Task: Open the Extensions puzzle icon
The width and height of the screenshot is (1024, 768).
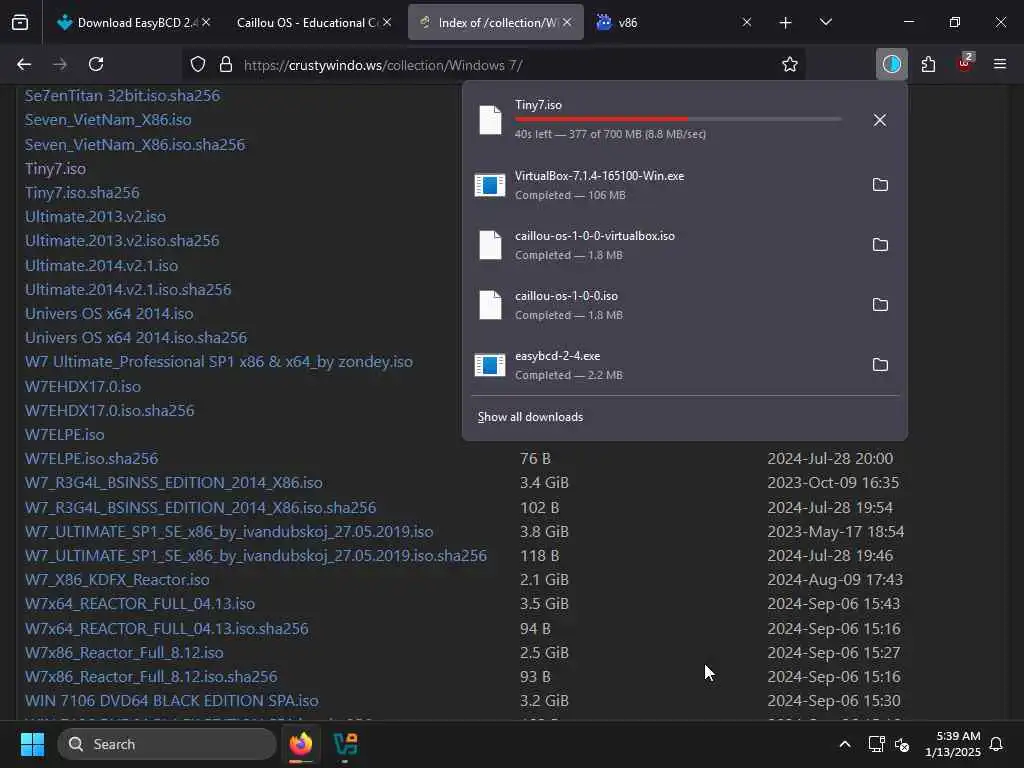Action: pos(928,64)
